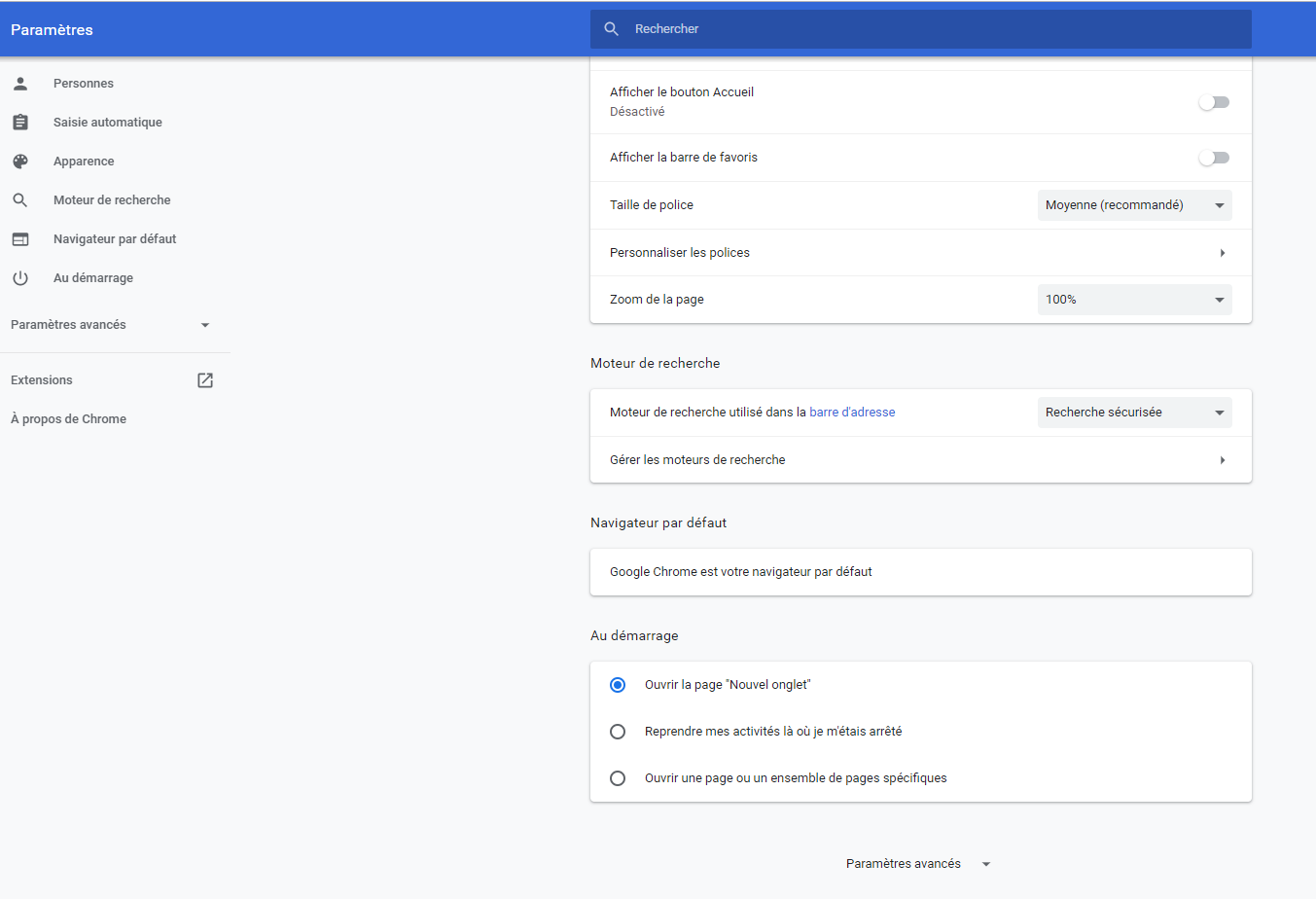Image resolution: width=1316 pixels, height=899 pixels.
Task: Open Extensions link in sidebar
Action: pyautogui.click(x=42, y=380)
